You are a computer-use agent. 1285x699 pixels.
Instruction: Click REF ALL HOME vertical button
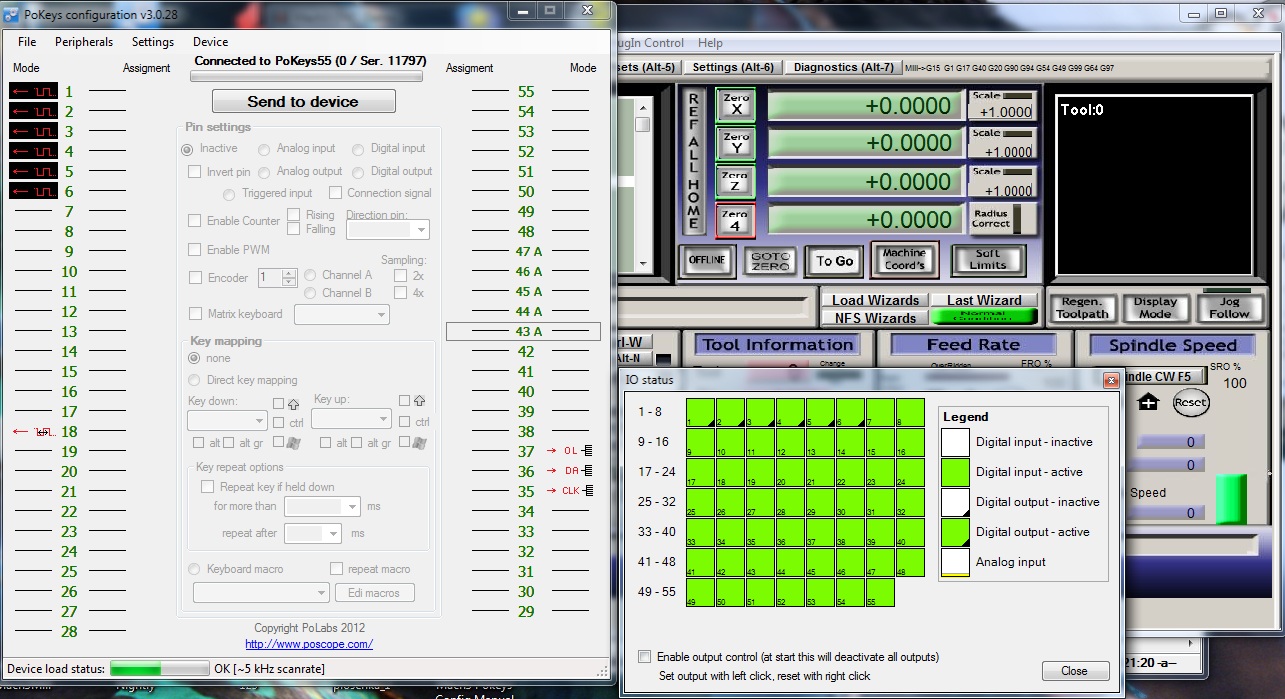pos(693,162)
